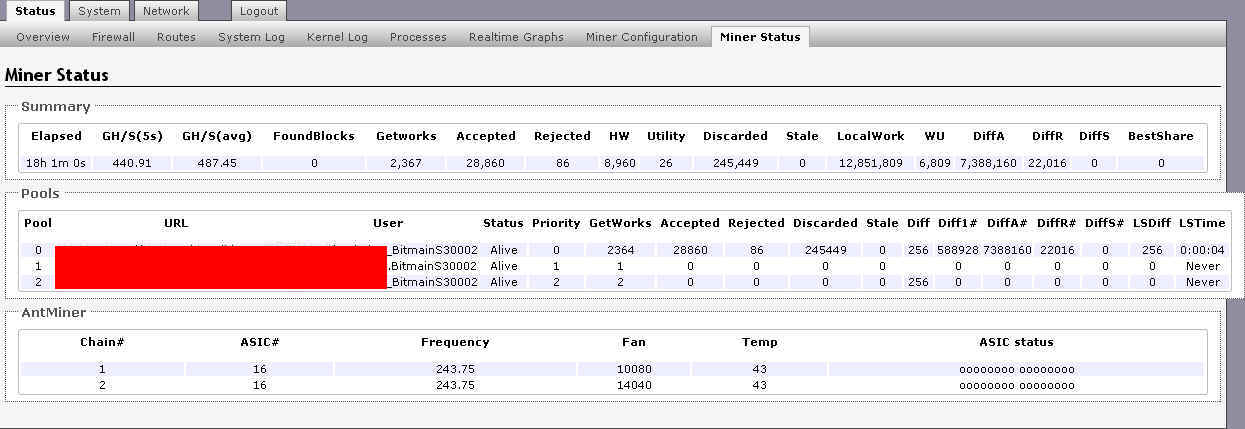This screenshot has width=1245, height=429.
Task: Click the LSTime column header
Action: tap(1201, 223)
